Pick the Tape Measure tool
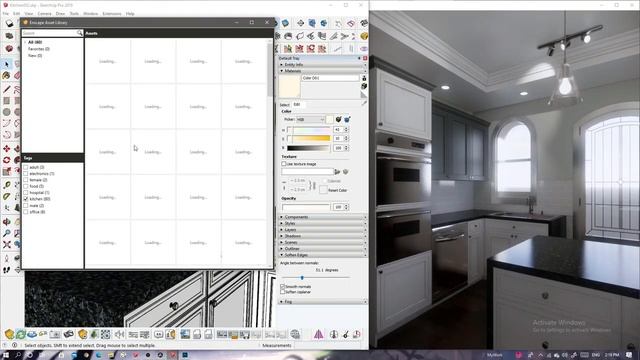The image size is (640, 360). (x=7, y=185)
